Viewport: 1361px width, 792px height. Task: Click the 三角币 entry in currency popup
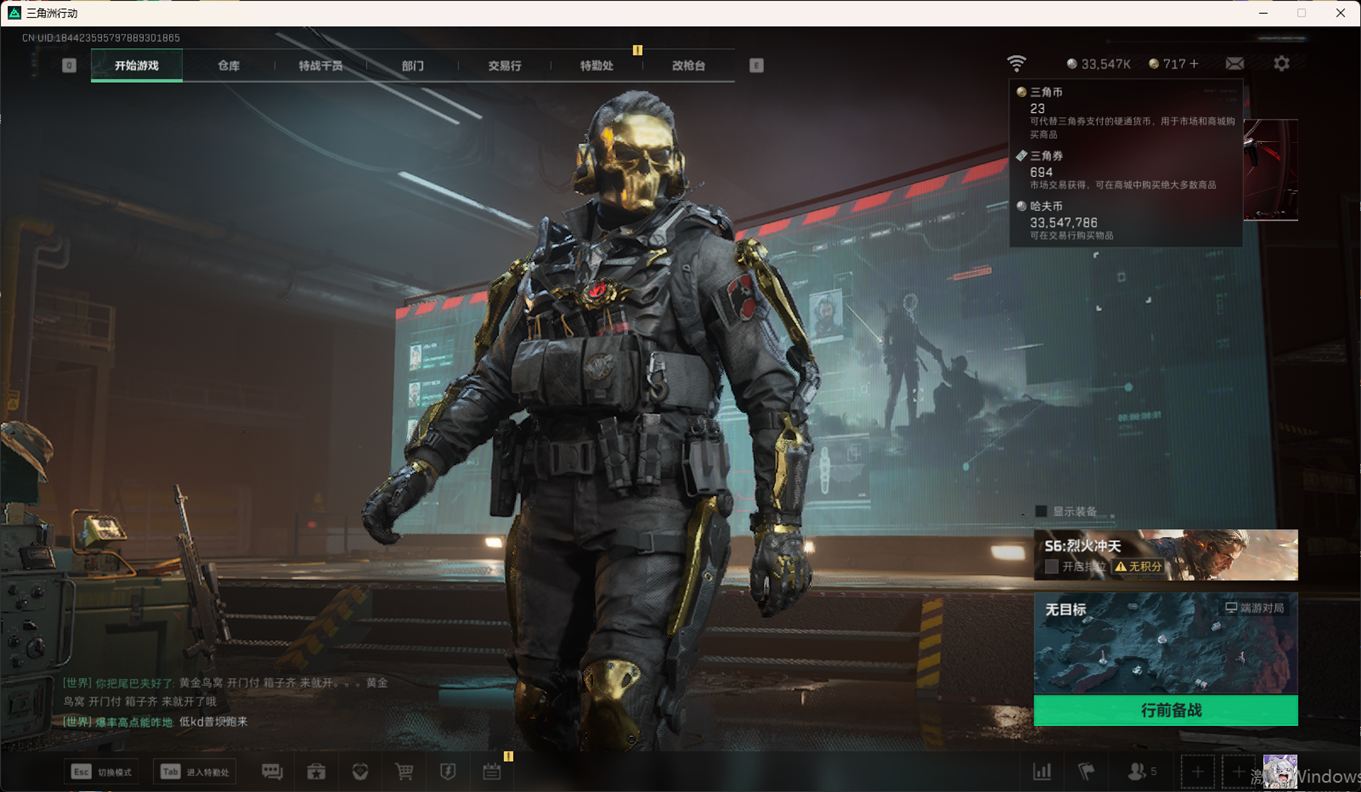[x=1126, y=113]
